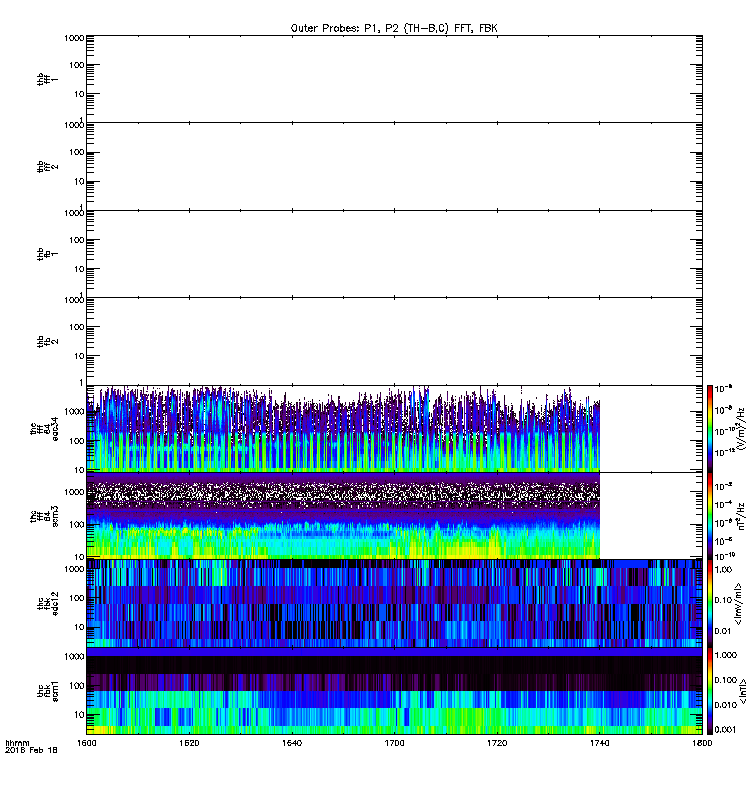The image size is (750, 800).
Task: Click the 0.01 tick on the mV/m colorbar
Action: [x=723, y=631]
